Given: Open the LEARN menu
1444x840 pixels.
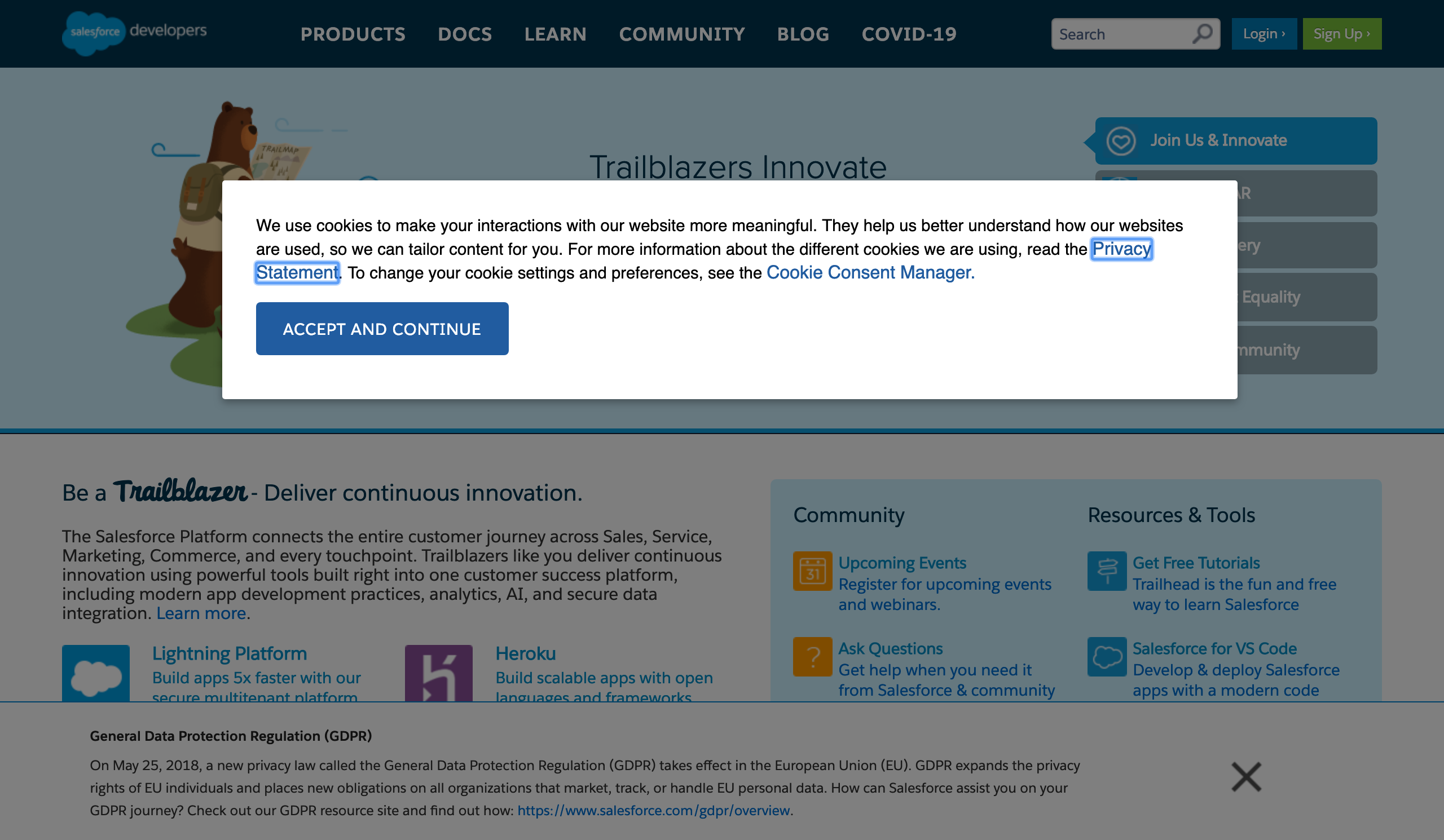Looking at the screenshot, I should (555, 34).
